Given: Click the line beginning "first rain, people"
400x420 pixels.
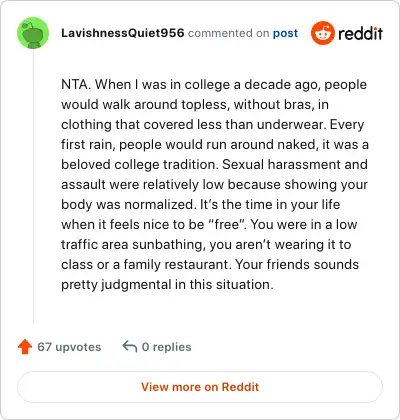Looking at the screenshot, I should point(215,144).
